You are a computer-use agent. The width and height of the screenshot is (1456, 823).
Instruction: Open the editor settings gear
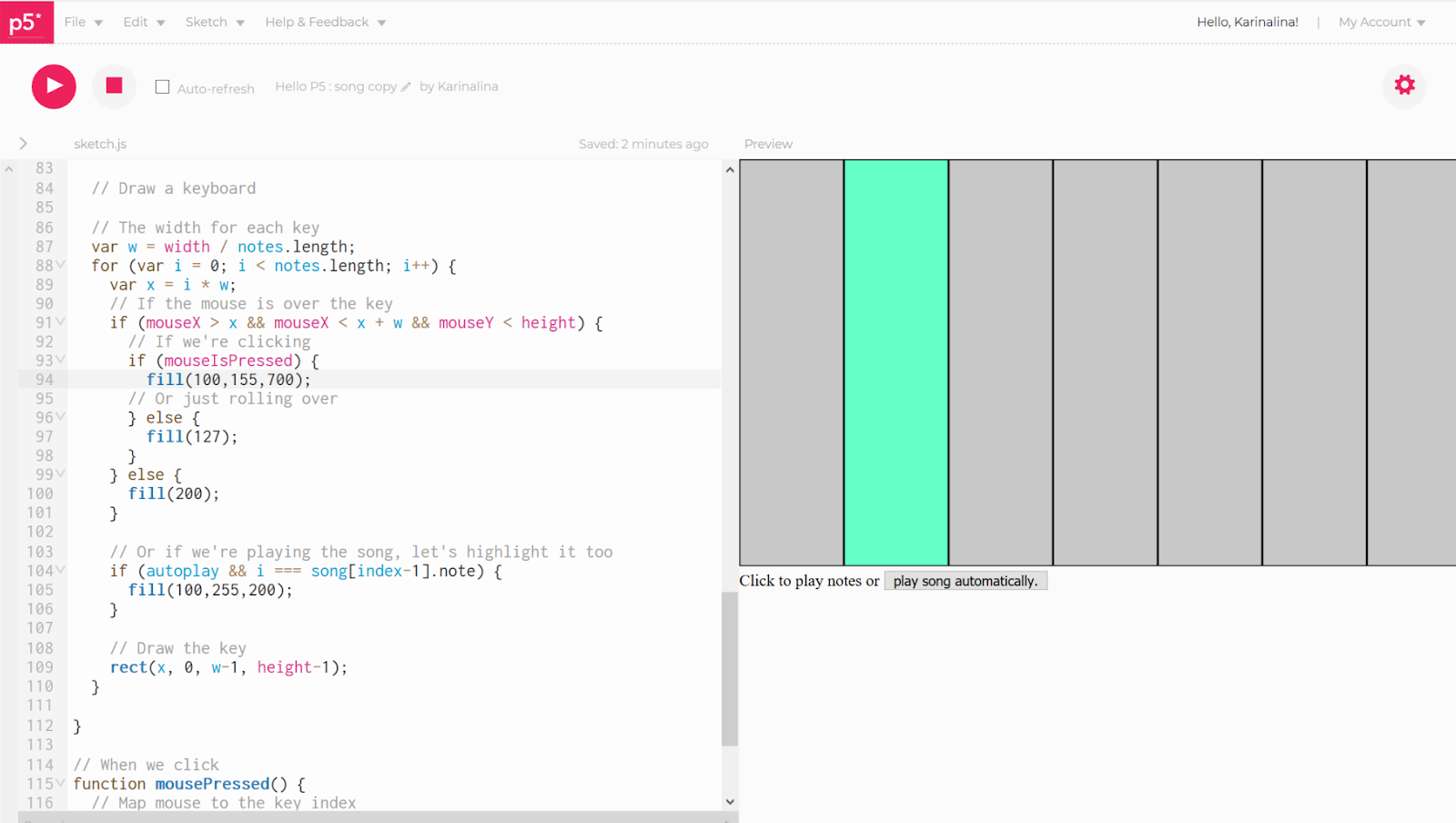click(1404, 85)
